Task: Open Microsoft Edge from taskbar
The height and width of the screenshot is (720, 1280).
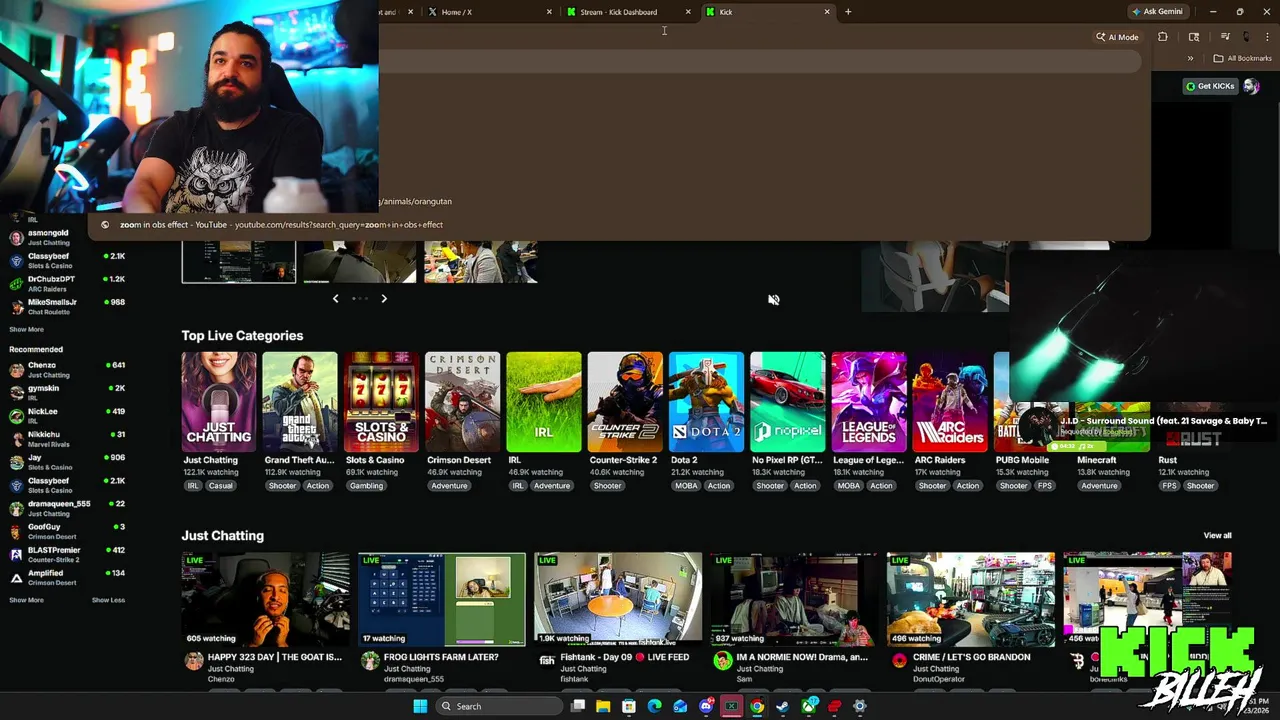Action: [x=654, y=706]
